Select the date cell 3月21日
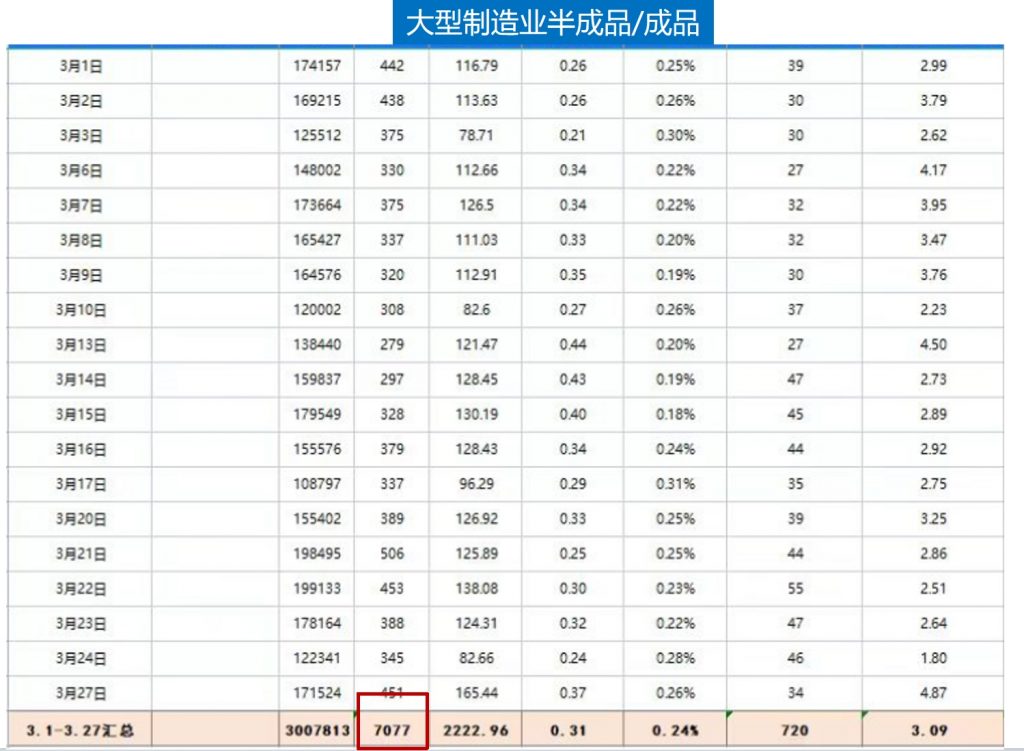Viewport: 1024px width, 751px height. coord(81,554)
